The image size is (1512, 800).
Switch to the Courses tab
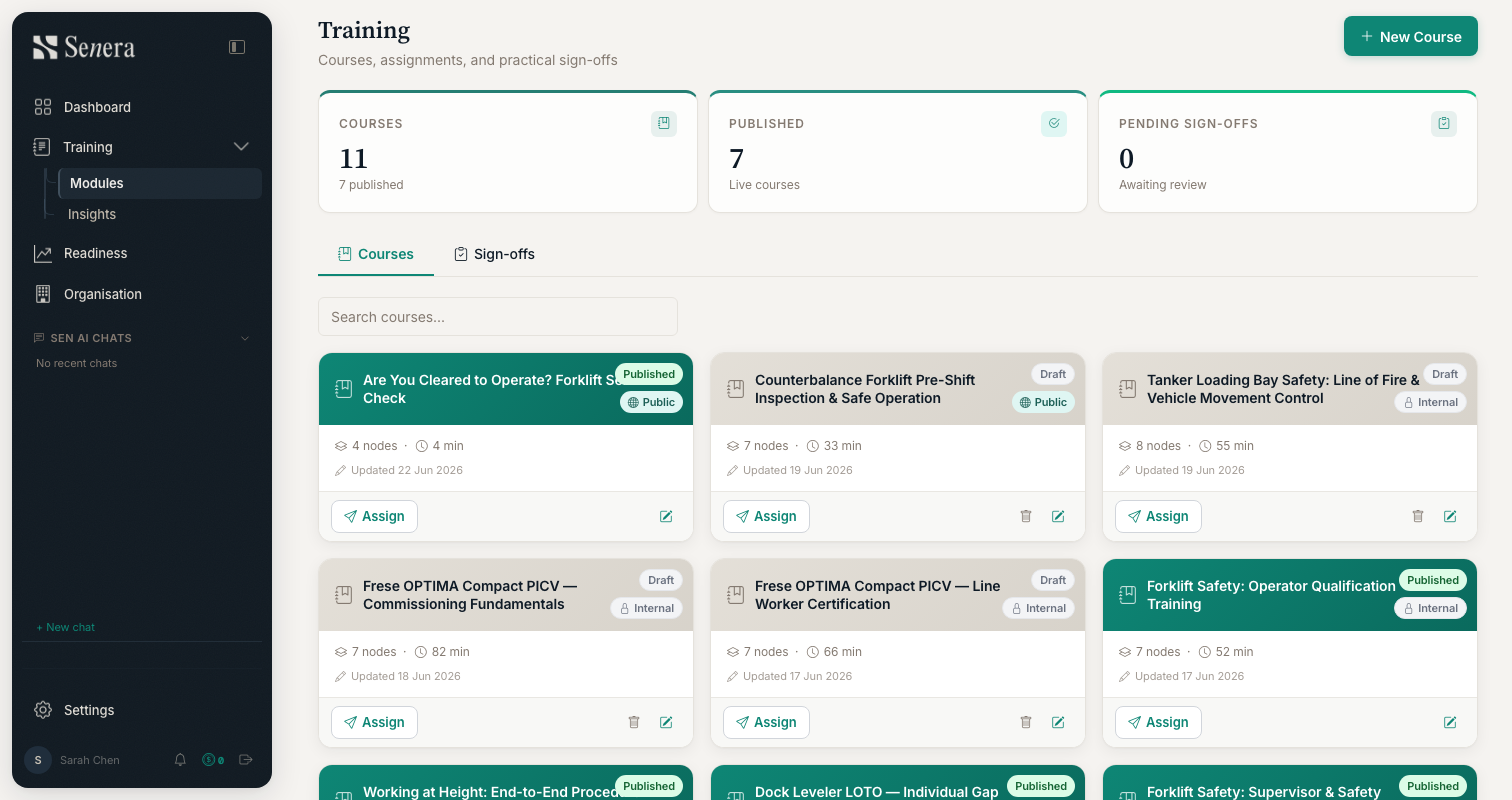point(376,254)
